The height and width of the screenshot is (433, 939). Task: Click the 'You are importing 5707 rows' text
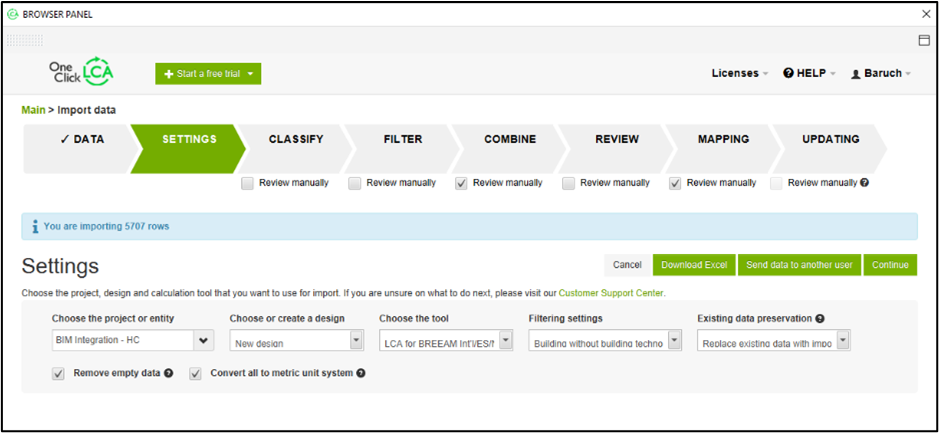click(x=107, y=226)
